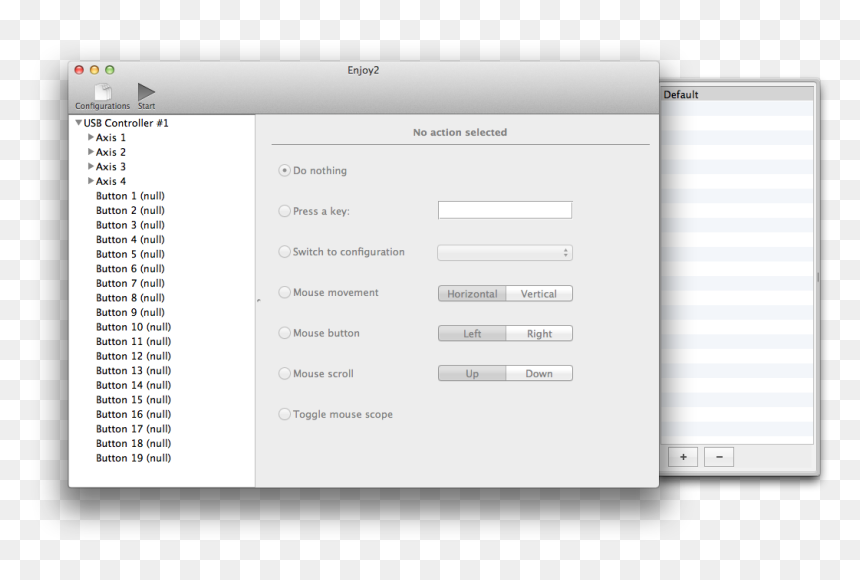Image resolution: width=860 pixels, height=580 pixels.
Task: Select the Default configuration in the list
Action: pos(737,94)
